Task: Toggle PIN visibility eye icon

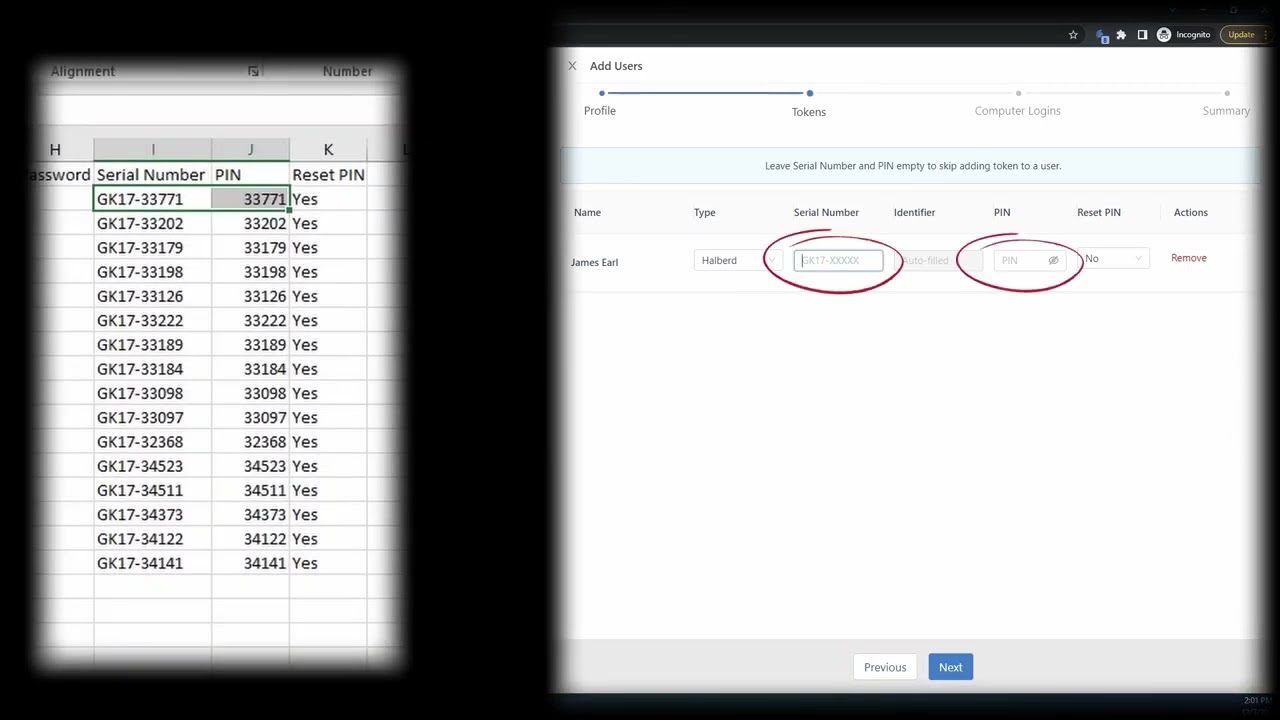Action: pos(1053,261)
